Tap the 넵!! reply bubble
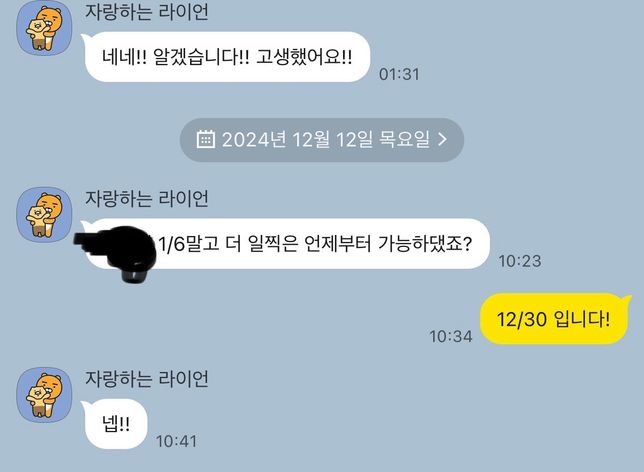 point(115,424)
